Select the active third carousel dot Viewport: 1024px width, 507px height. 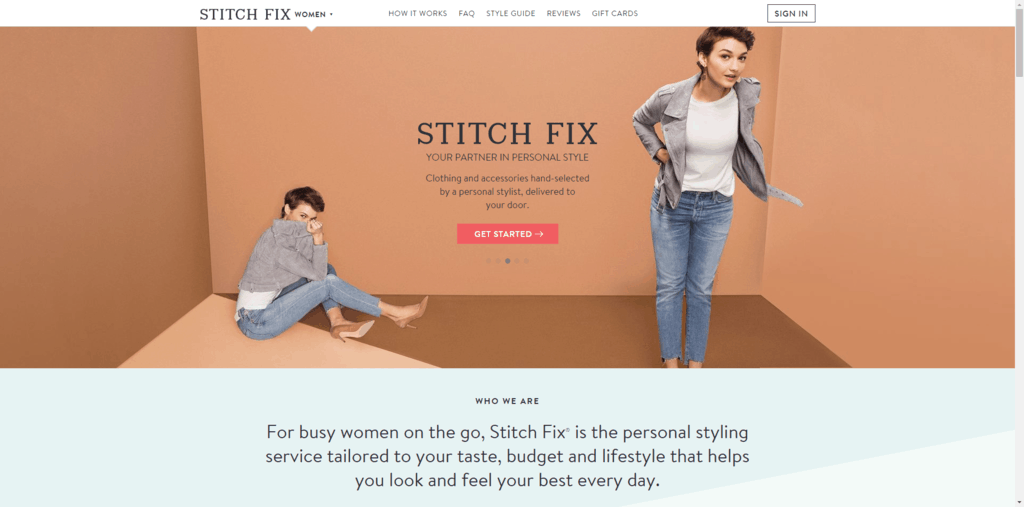(x=507, y=261)
